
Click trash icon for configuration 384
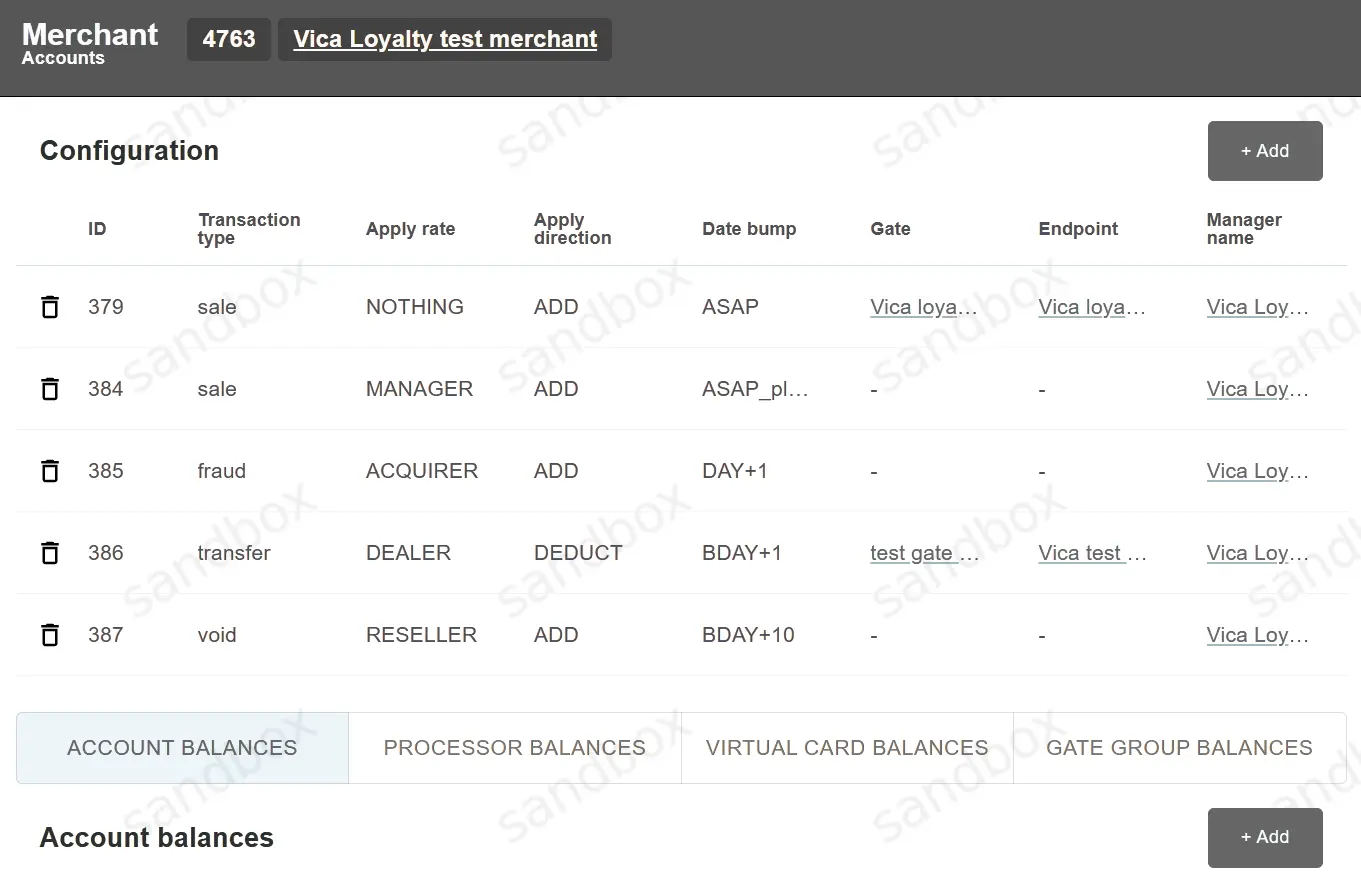point(49,389)
